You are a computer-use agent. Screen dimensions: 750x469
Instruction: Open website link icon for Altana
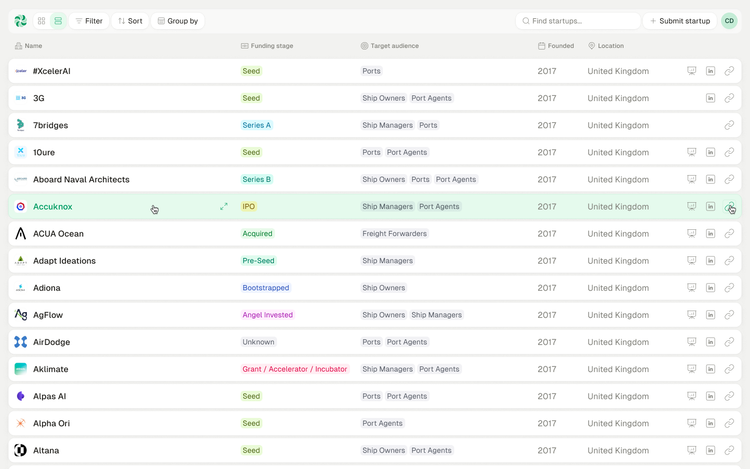tap(729, 450)
